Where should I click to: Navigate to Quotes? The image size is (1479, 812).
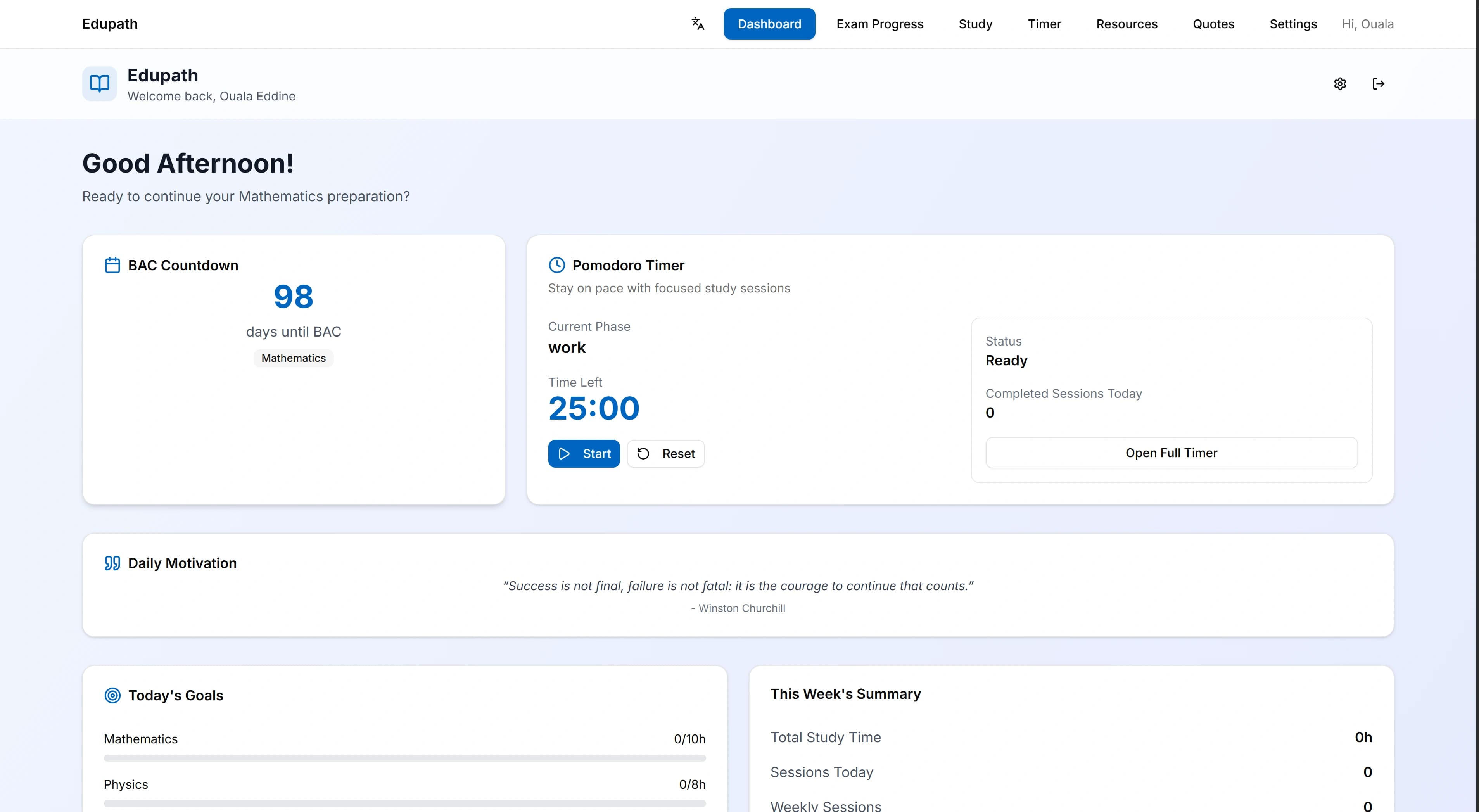(1213, 24)
